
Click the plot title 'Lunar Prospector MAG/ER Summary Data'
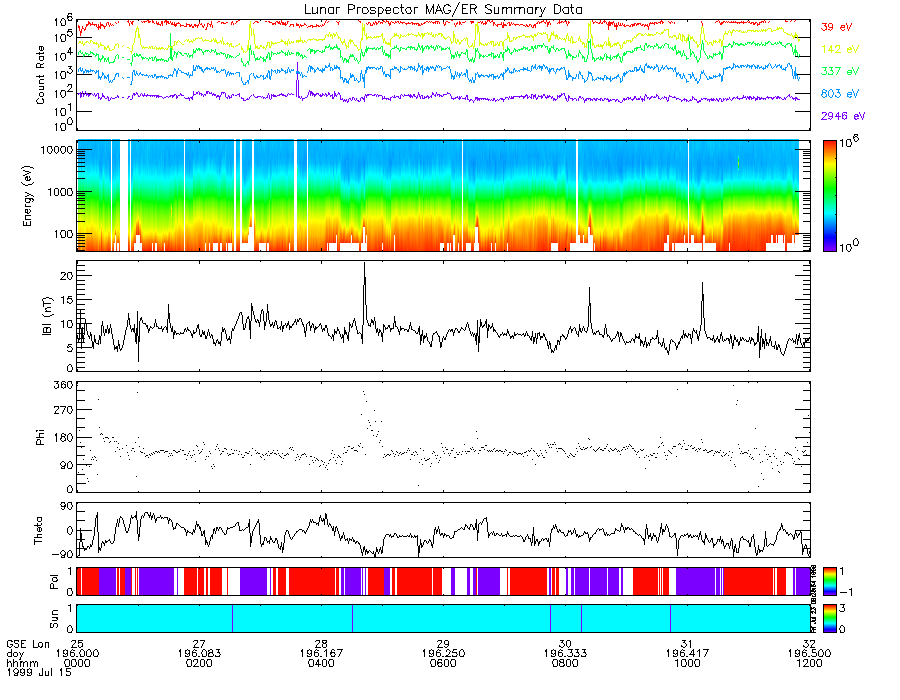[x=443, y=10]
